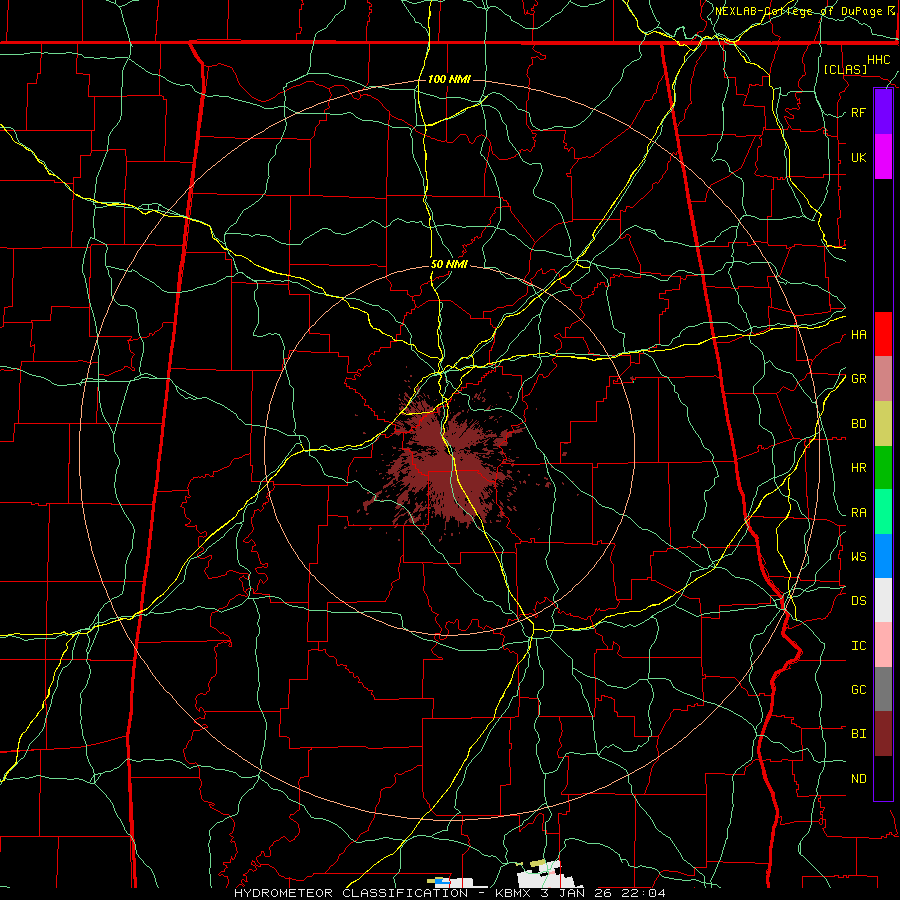Click the IC legend label
The width and height of the screenshot is (900, 900).
(x=858, y=646)
